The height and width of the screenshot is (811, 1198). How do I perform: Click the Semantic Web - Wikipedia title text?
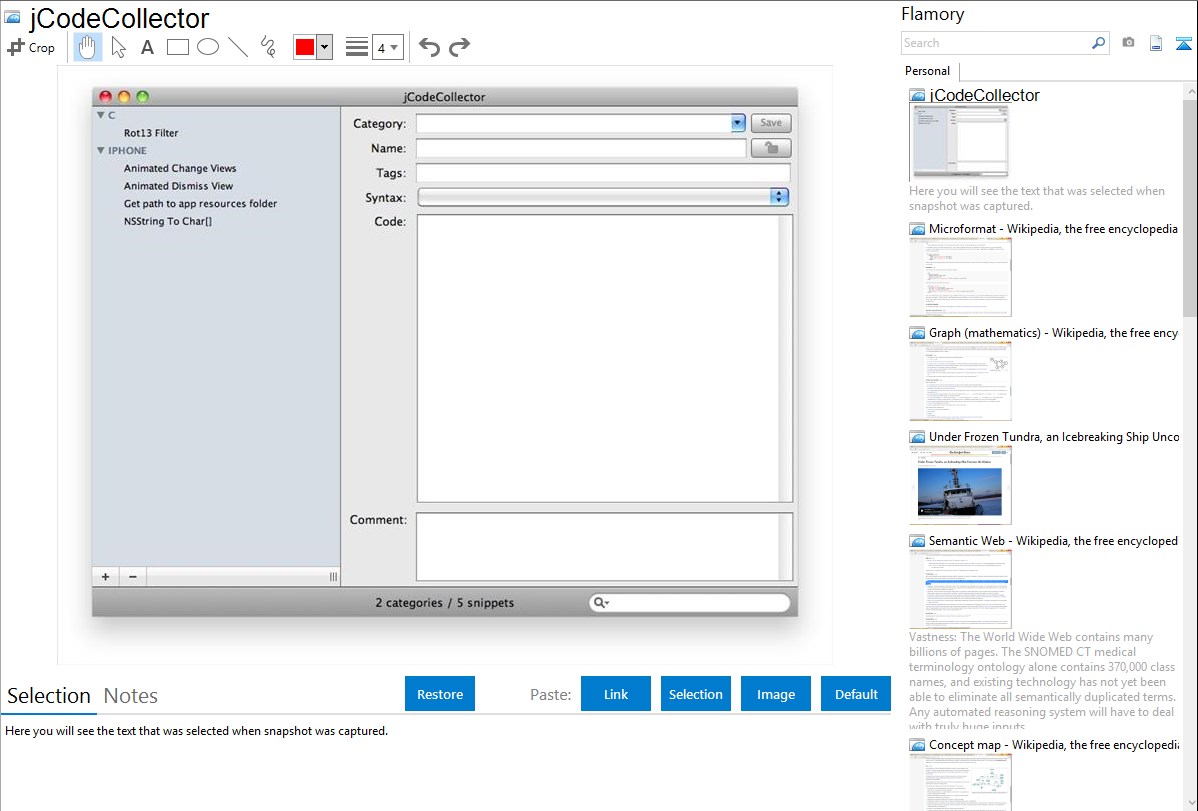pyautogui.click(x=1053, y=541)
